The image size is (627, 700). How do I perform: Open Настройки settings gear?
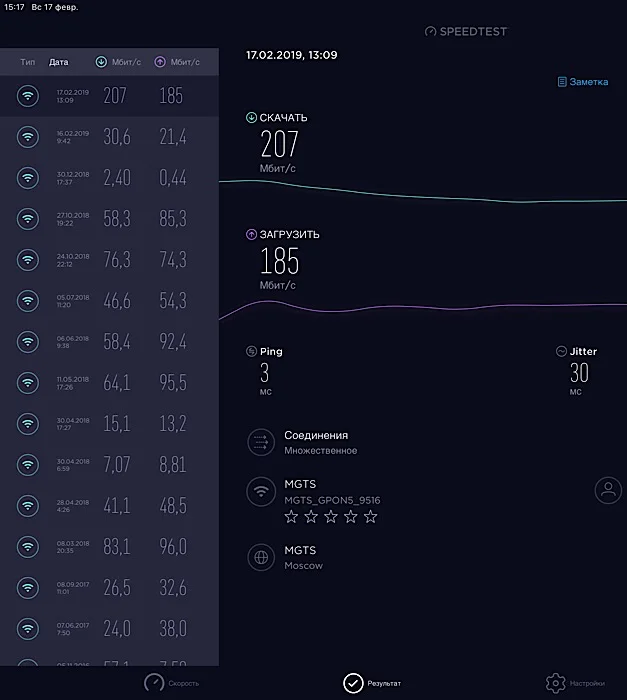pyautogui.click(x=573, y=683)
